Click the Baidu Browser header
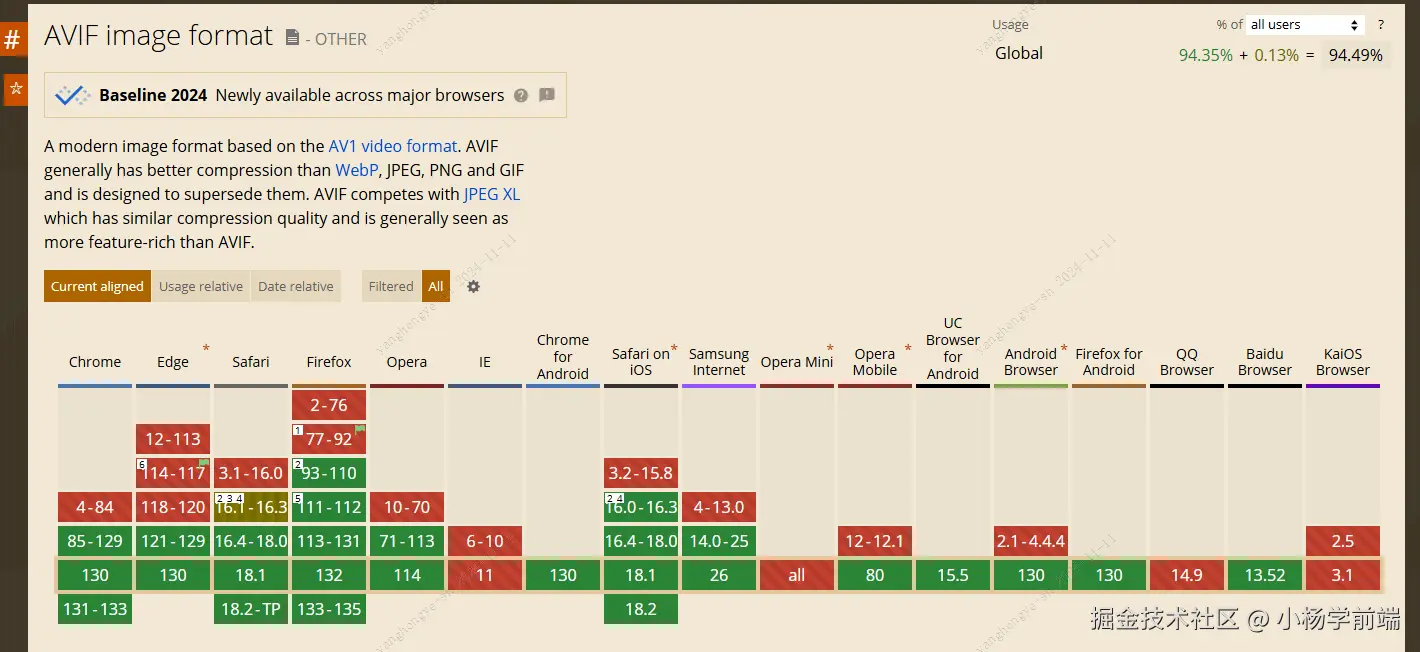The width and height of the screenshot is (1420, 652). [x=1265, y=362]
